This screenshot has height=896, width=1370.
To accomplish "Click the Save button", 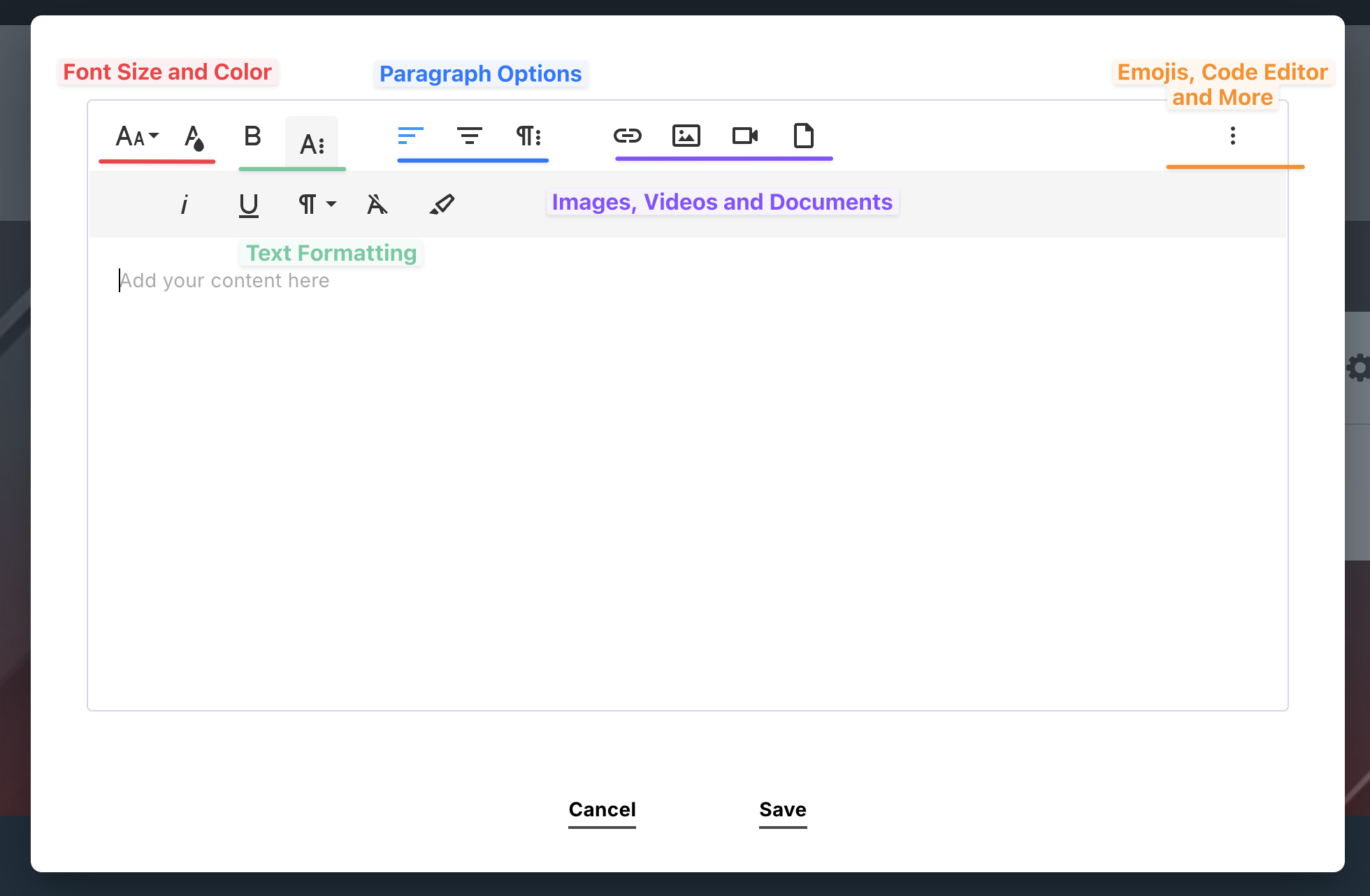I will [783, 809].
